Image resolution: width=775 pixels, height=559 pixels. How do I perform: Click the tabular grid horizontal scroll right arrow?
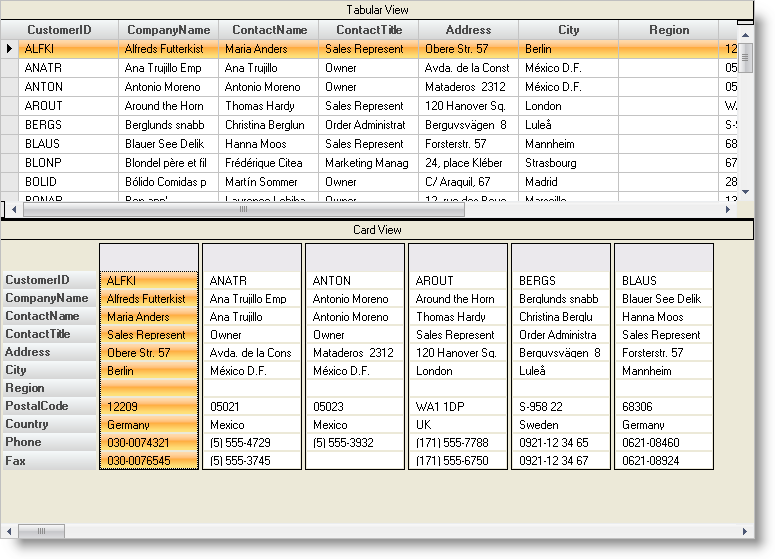(x=727, y=210)
